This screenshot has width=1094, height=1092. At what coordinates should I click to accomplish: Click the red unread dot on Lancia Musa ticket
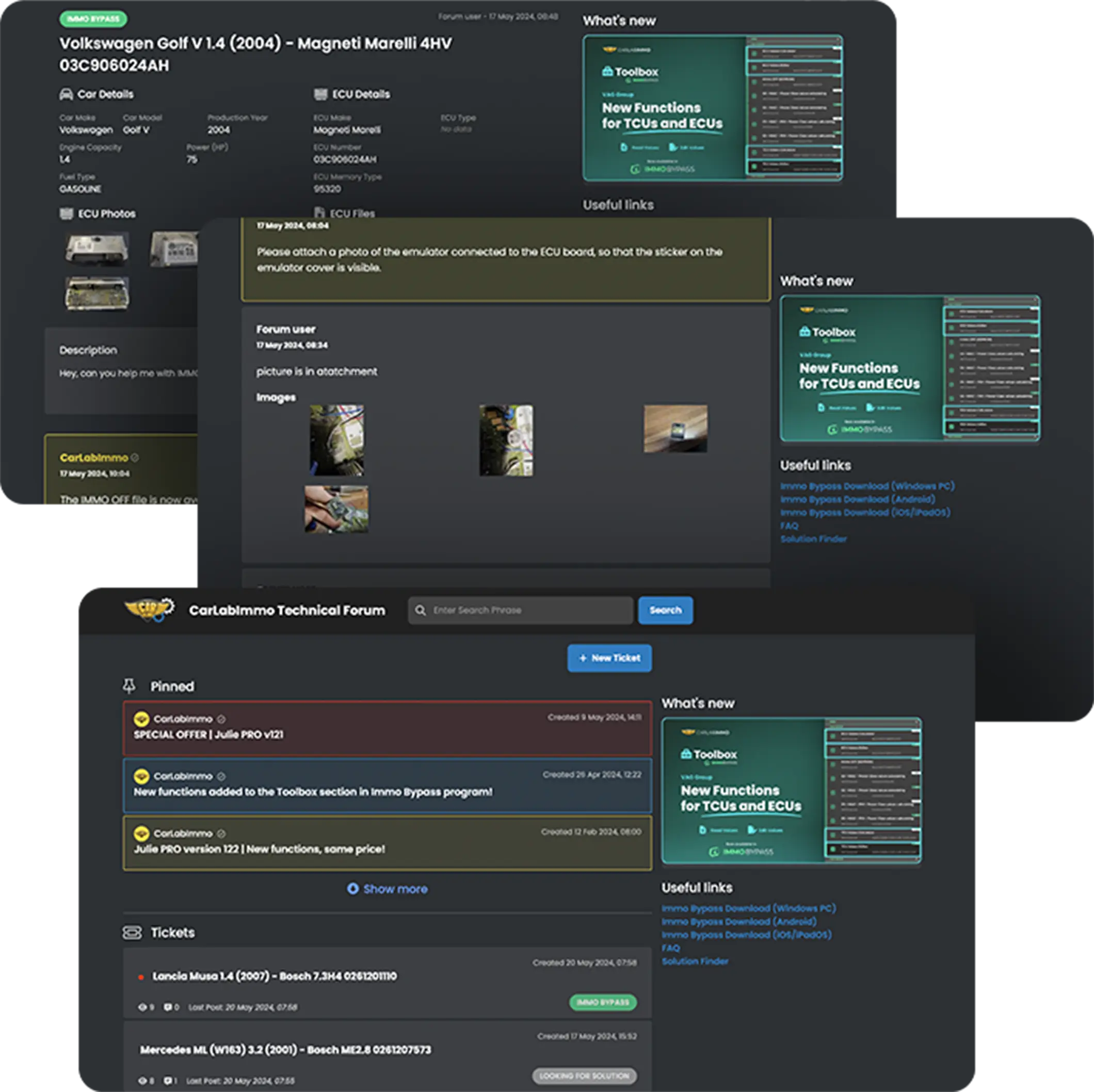[141, 977]
